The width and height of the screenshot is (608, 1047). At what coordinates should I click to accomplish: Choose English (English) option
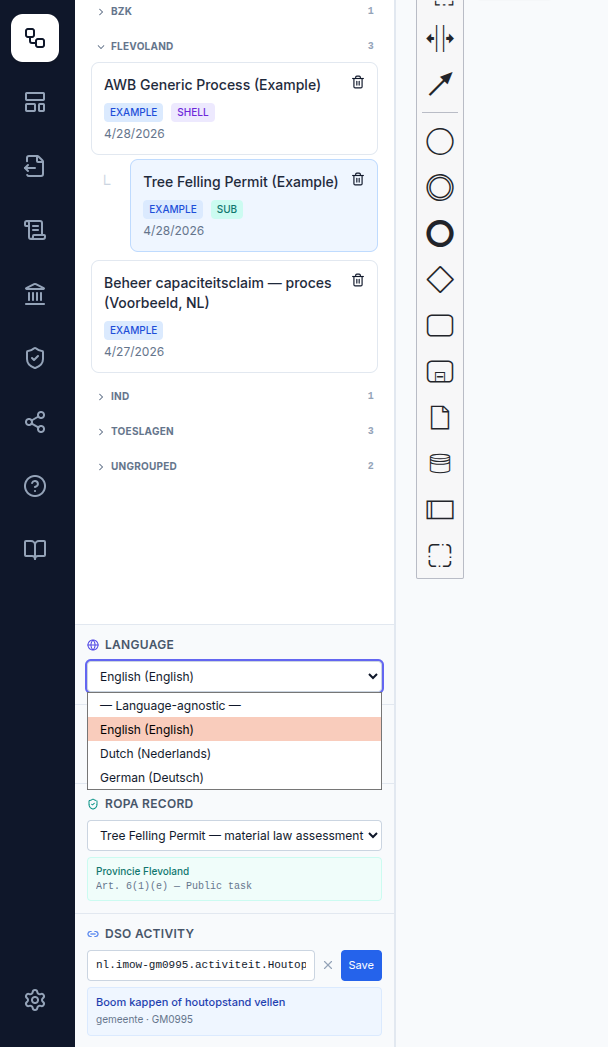point(234,730)
